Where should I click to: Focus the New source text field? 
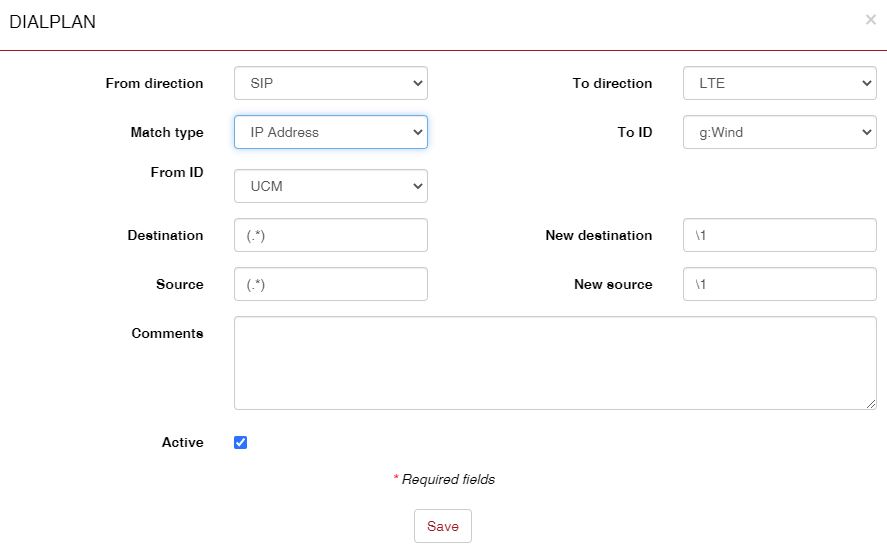pyautogui.click(x=779, y=284)
